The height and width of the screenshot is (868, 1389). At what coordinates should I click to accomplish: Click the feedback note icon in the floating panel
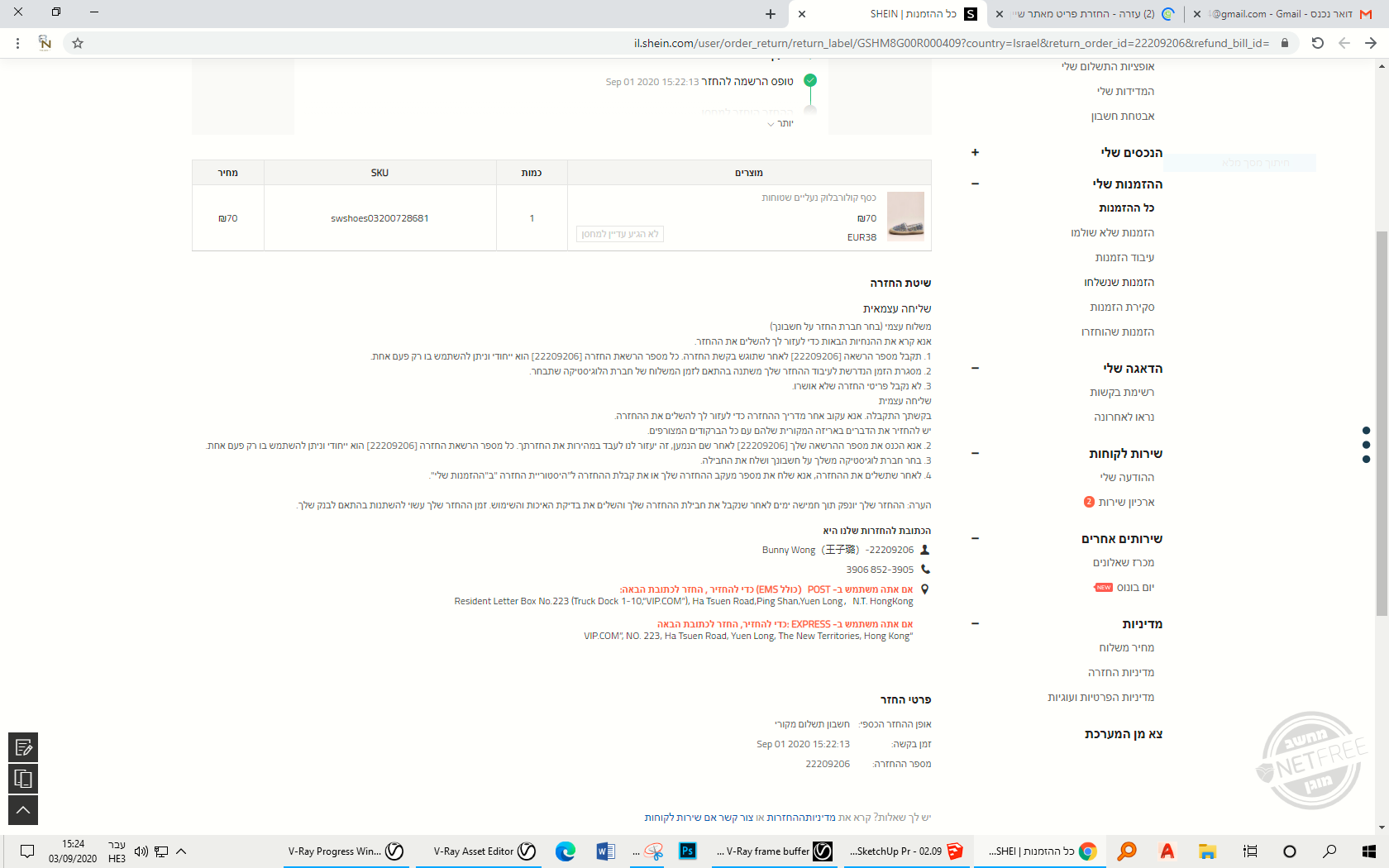pyautogui.click(x=23, y=747)
